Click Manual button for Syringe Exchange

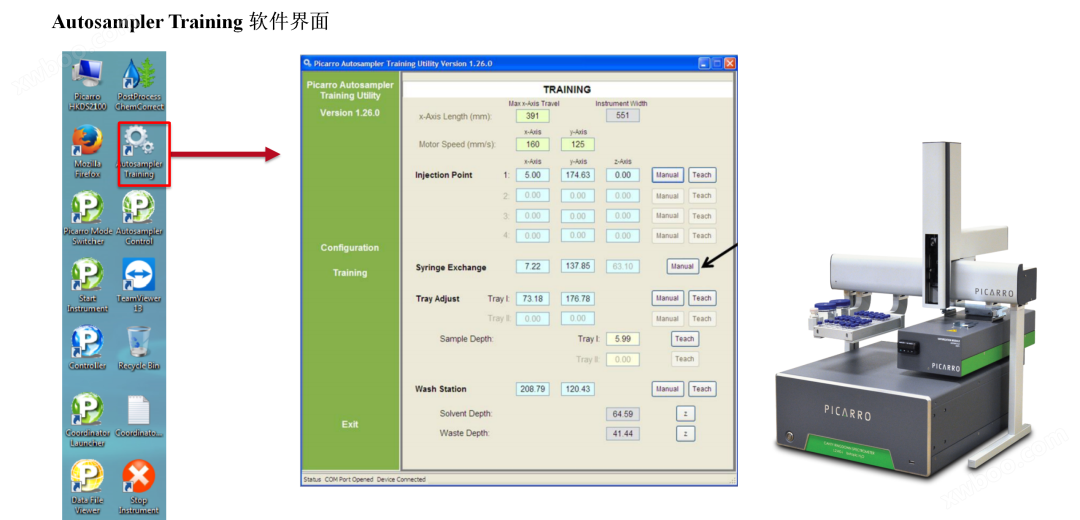click(x=682, y=267)
